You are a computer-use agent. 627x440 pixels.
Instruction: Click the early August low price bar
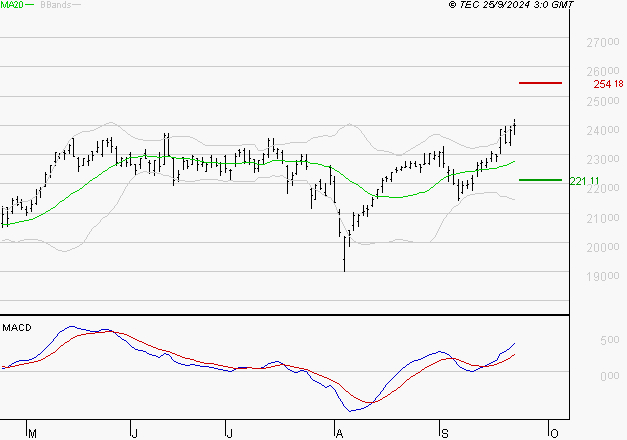tap(344, 254)
